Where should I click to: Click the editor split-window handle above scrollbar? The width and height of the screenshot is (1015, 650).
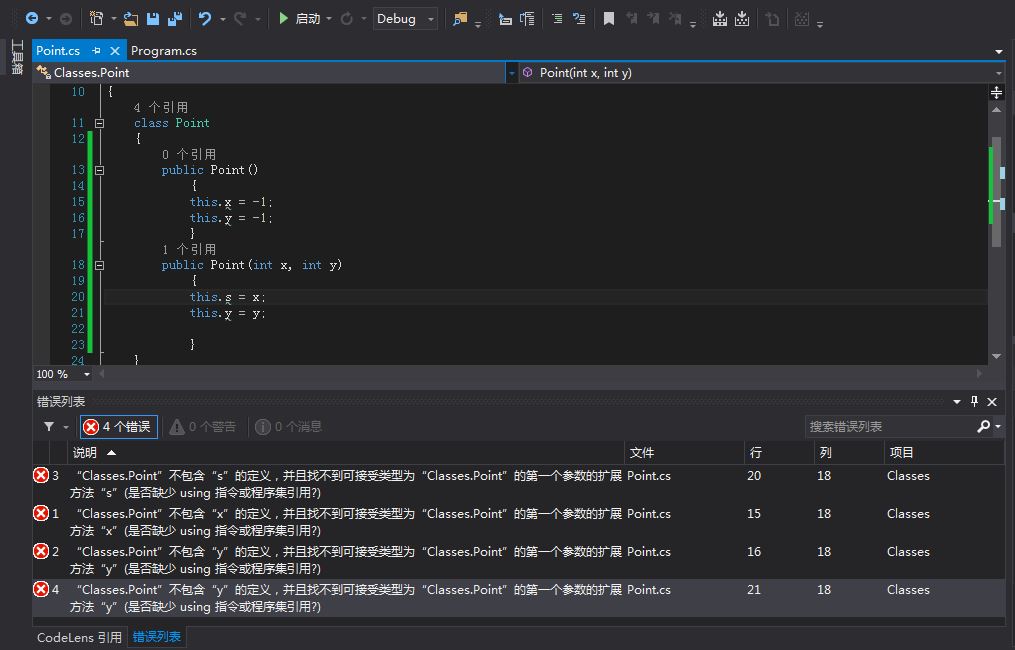(997, 93)
